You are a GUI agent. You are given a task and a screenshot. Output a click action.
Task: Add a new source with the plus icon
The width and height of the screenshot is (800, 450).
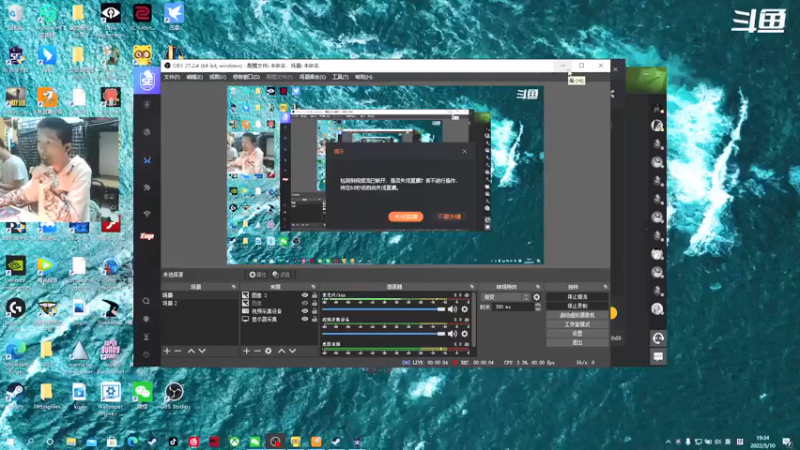[x=246, y=351]
